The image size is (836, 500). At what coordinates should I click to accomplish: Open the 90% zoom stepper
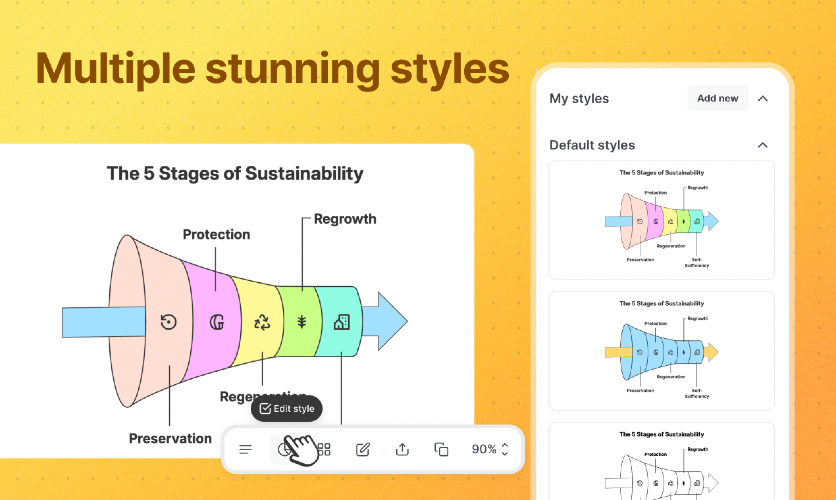(x=489, y=449)
